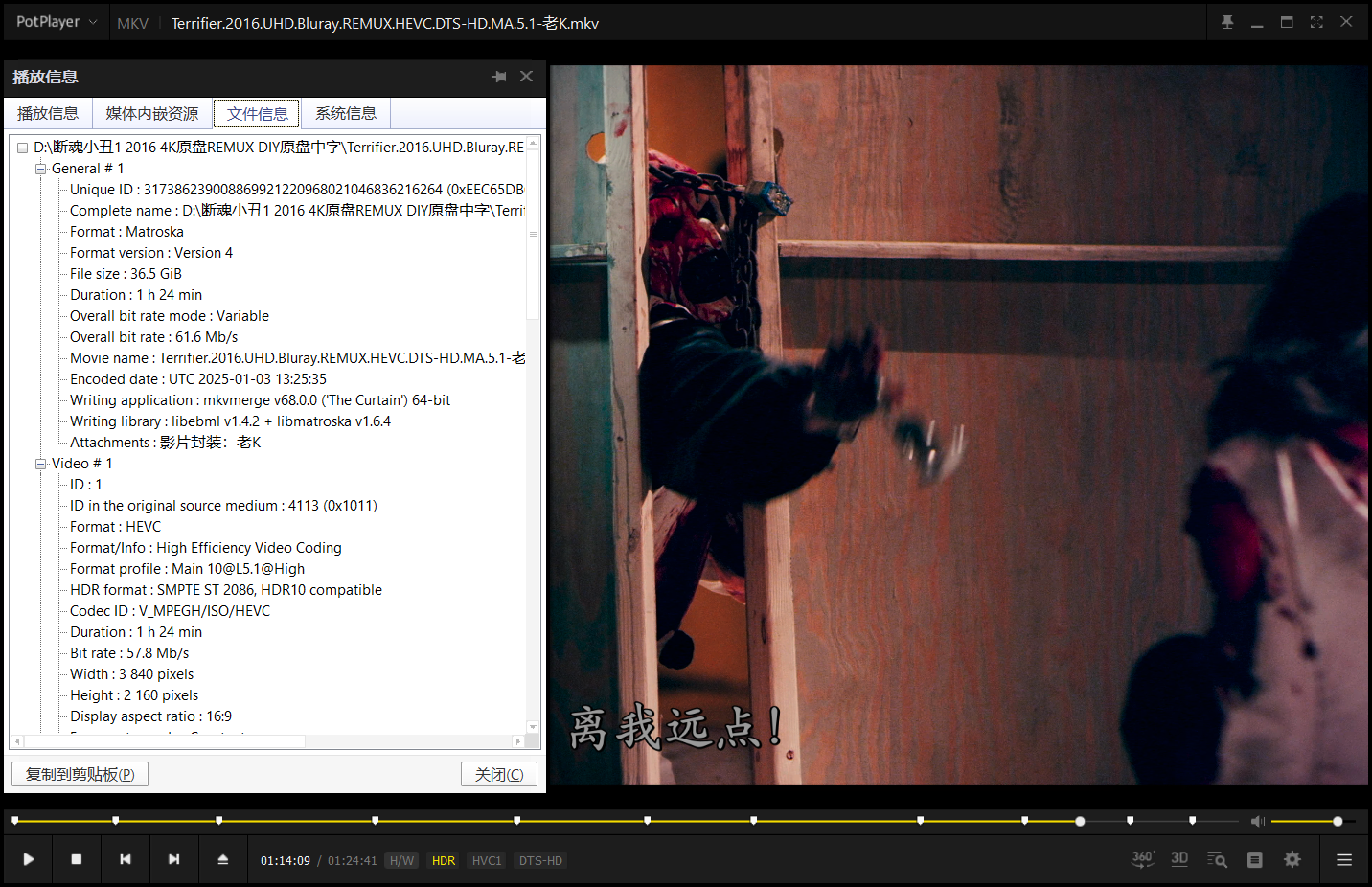Select 'Overall bit rate : 61.6 Mb/s' row

pyautogui.click(x=153, y=337)
